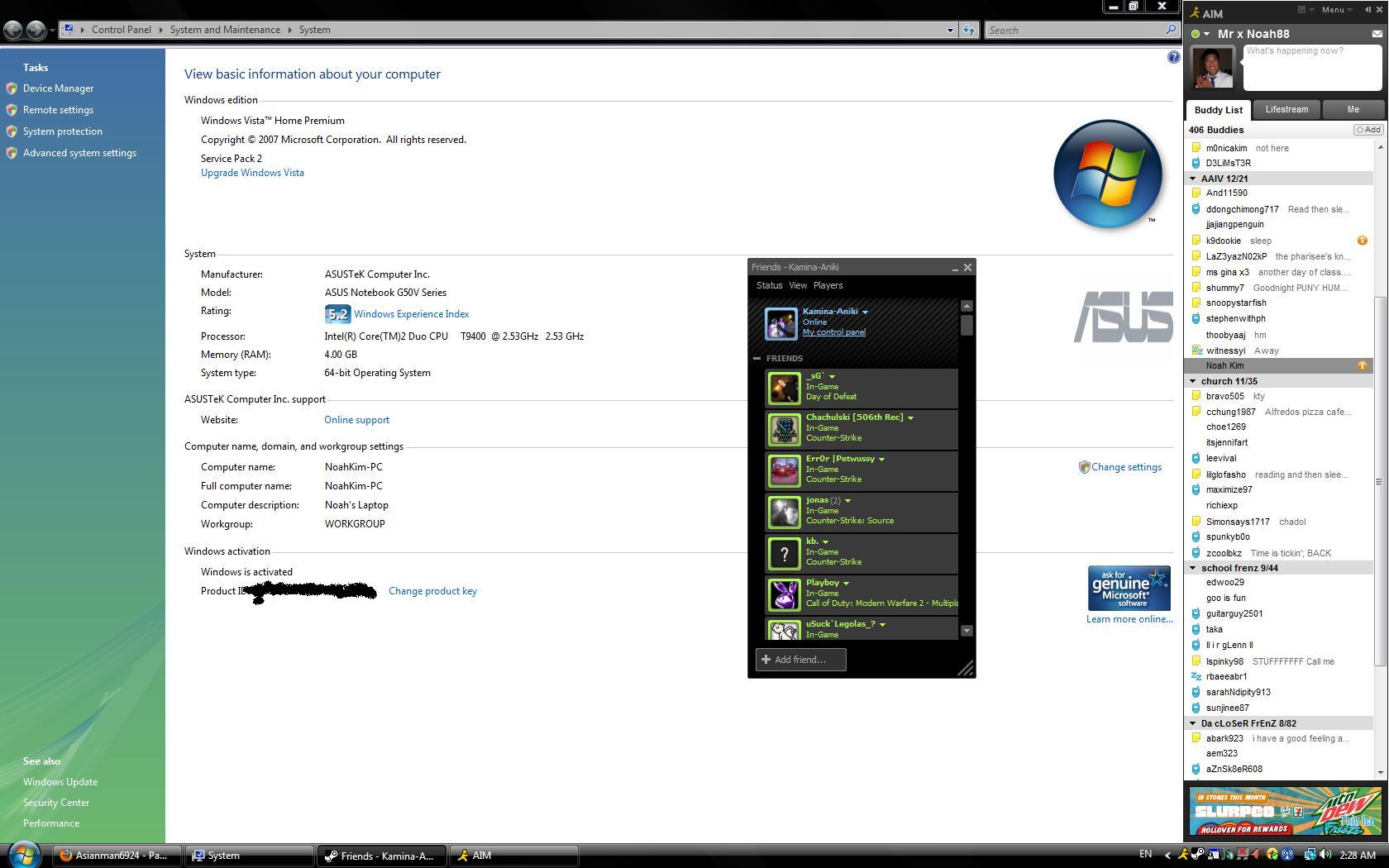1389x868 pixels.
Task: Open Status menu in Steam Friends window
Action: coord(769,285)
